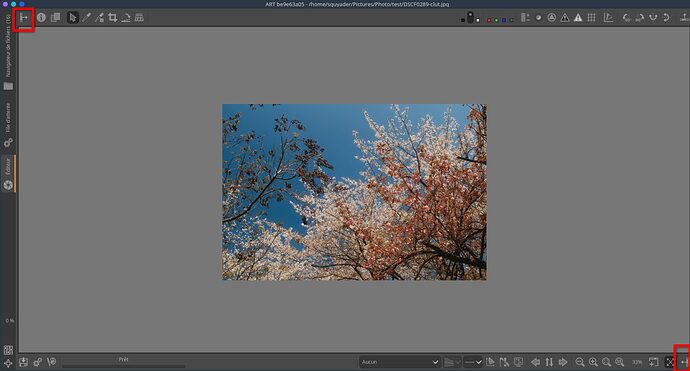This screenshot has width=690, height=371.
Task: Open the 'Aucun' dropdown in bottom bar
Action: tap(399, 362)
